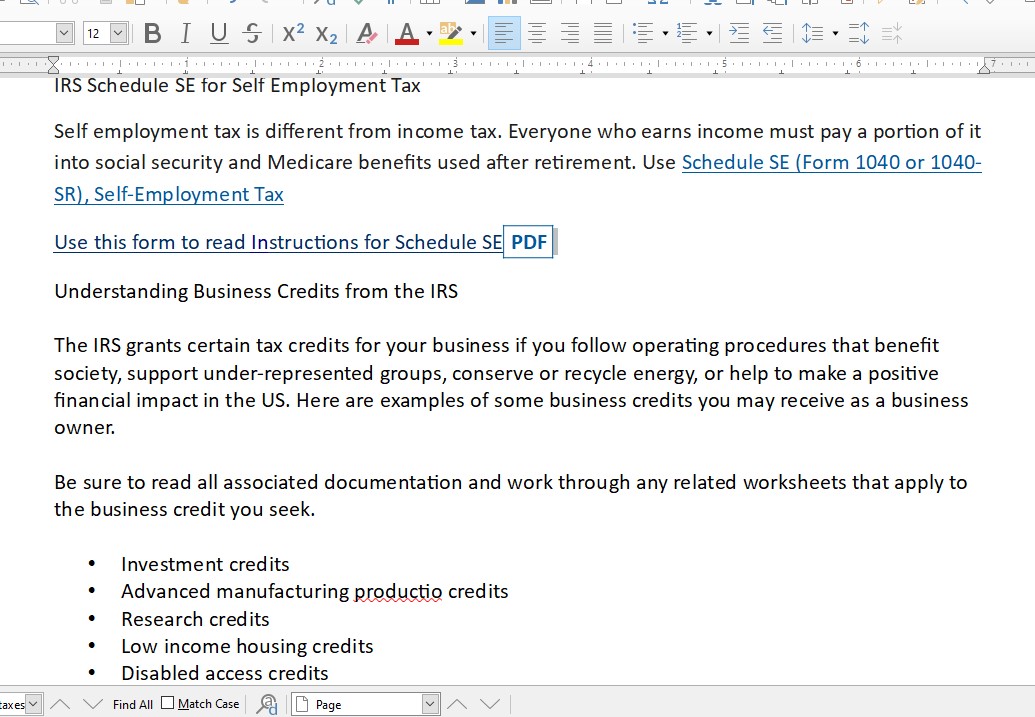Apply Superscript formatting

[x=293, y=33]
